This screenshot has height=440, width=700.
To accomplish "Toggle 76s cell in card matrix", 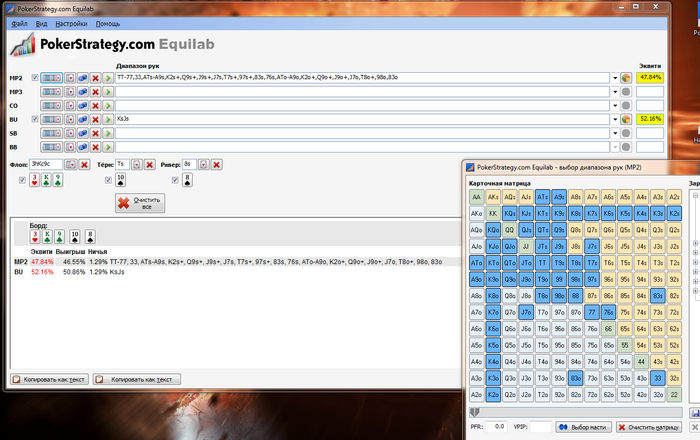I will 608,312.
